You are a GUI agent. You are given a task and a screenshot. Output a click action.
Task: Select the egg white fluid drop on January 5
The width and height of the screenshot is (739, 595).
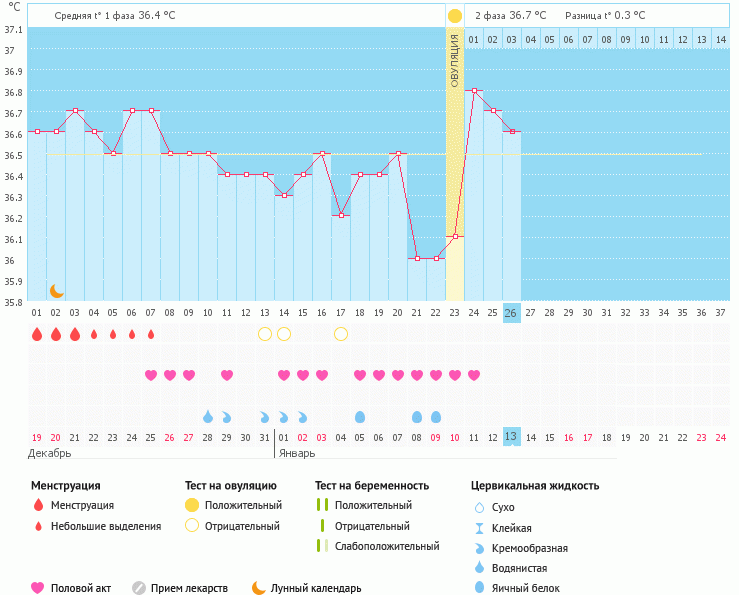360,416
